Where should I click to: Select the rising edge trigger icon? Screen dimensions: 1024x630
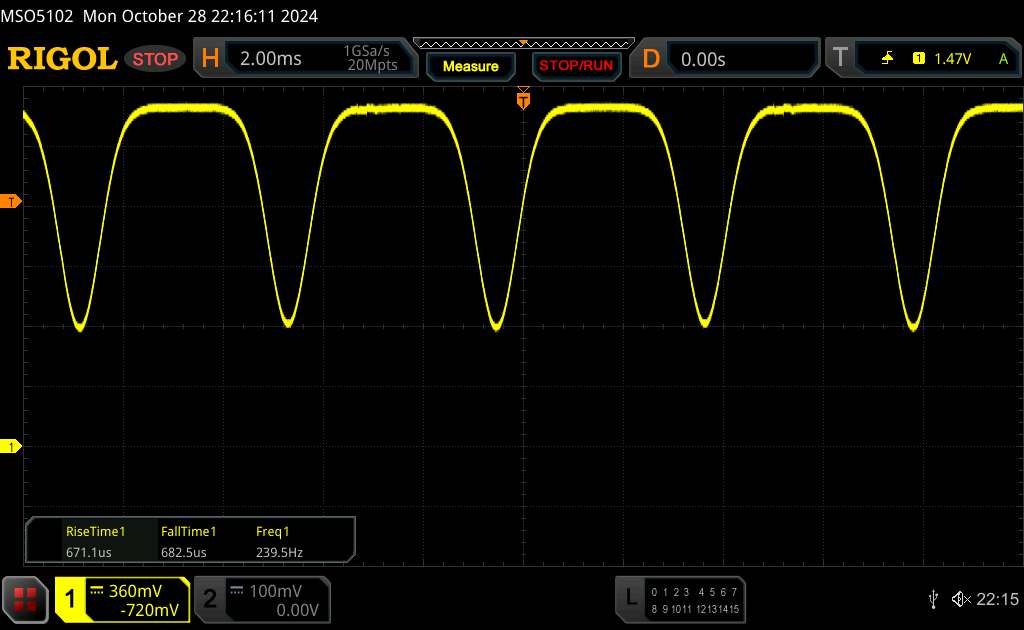click(887, 59)
